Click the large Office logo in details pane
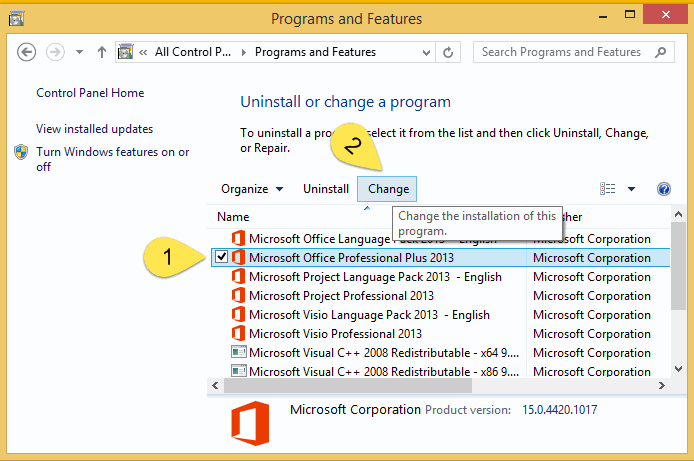The image size is (694, 461). click(250, 423)
